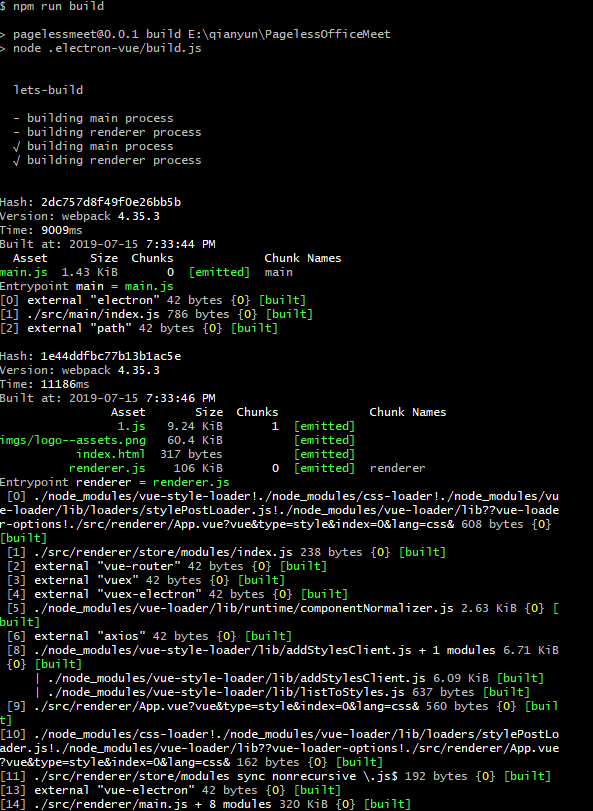Click green "main.js" in asset table row
The height and width of the screenshot is (811, 593).
point(24,272)
